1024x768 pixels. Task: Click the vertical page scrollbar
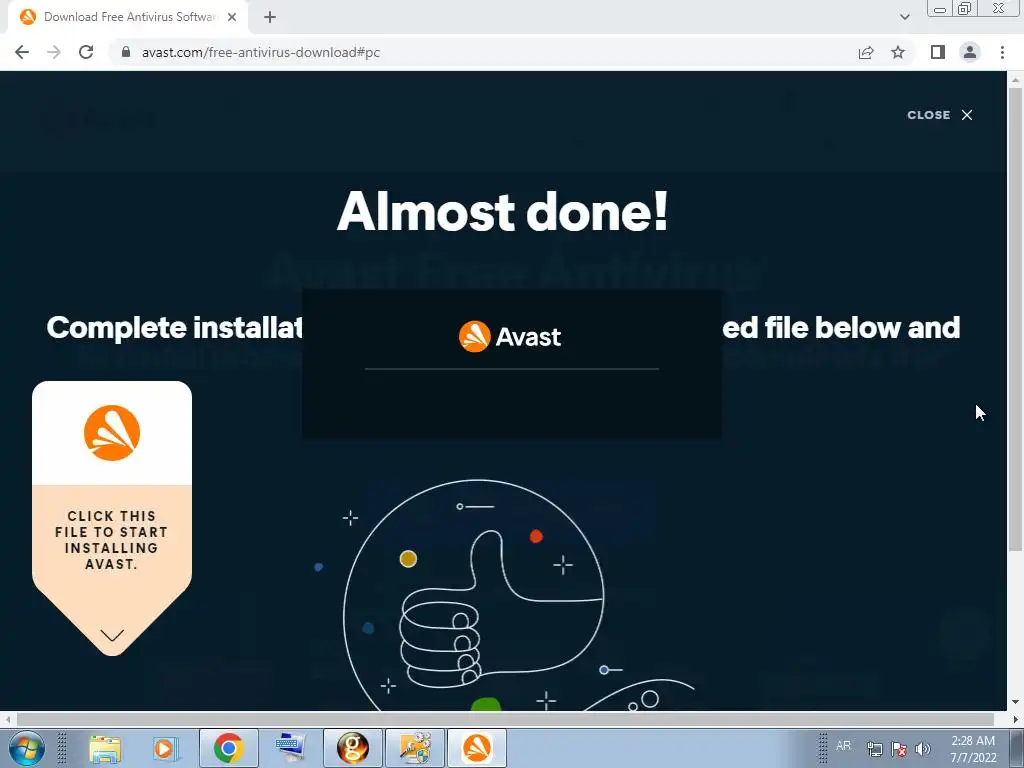(1016, 320)
